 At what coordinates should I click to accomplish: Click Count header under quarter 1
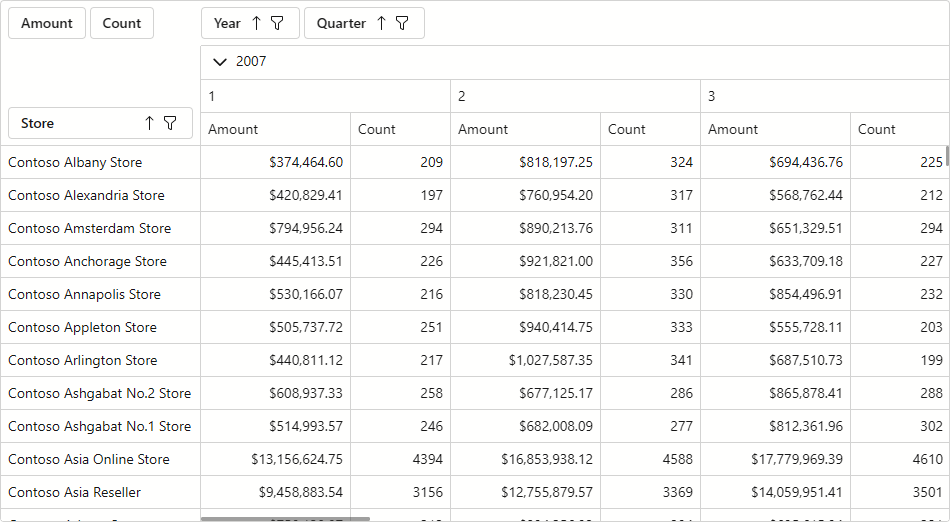click(x=400, y=129)
